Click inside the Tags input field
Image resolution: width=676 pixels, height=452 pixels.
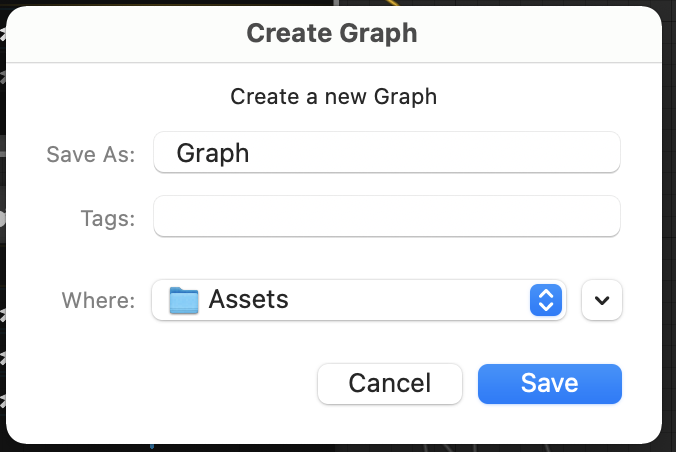click(x=386, y=217)
